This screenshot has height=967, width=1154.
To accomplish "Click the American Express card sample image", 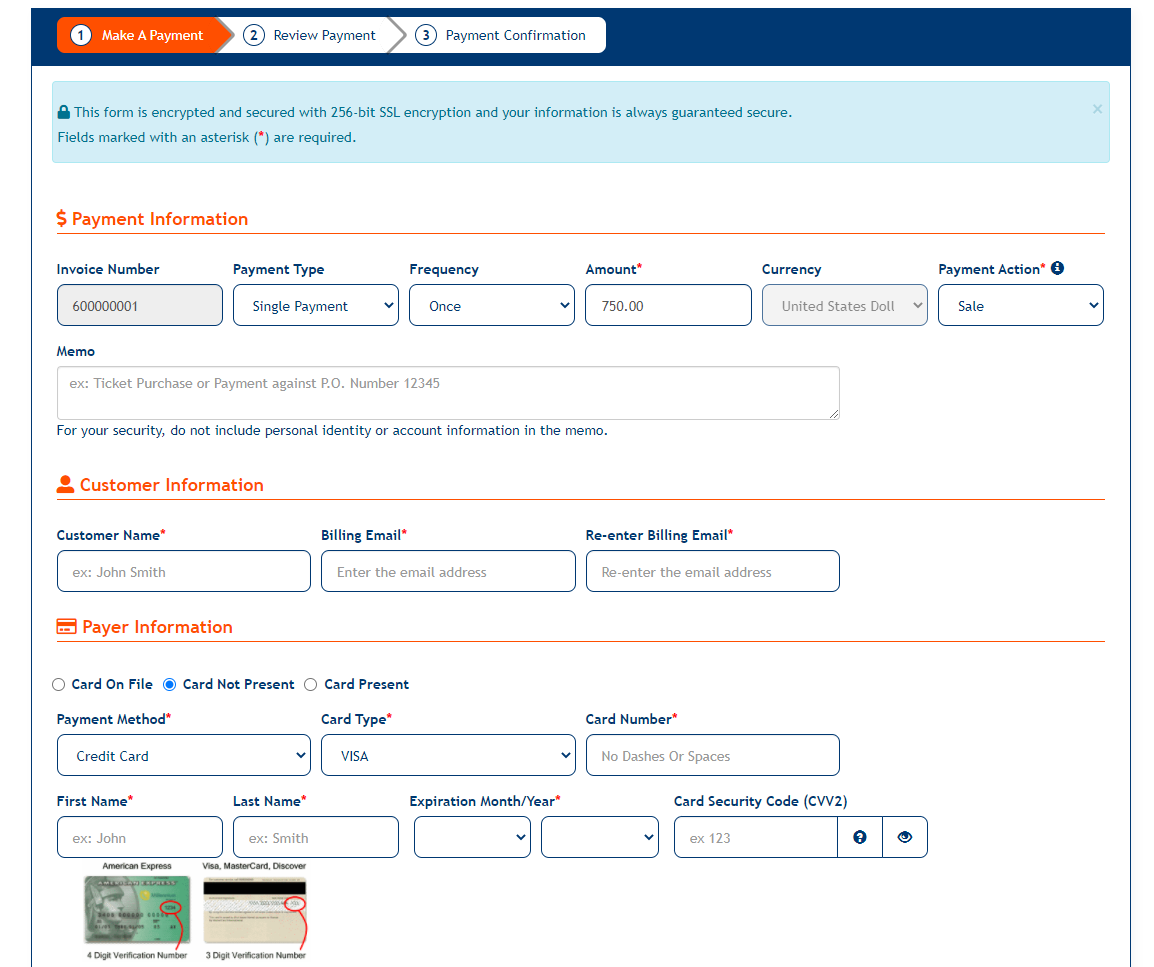I will [x=137, y=909].
